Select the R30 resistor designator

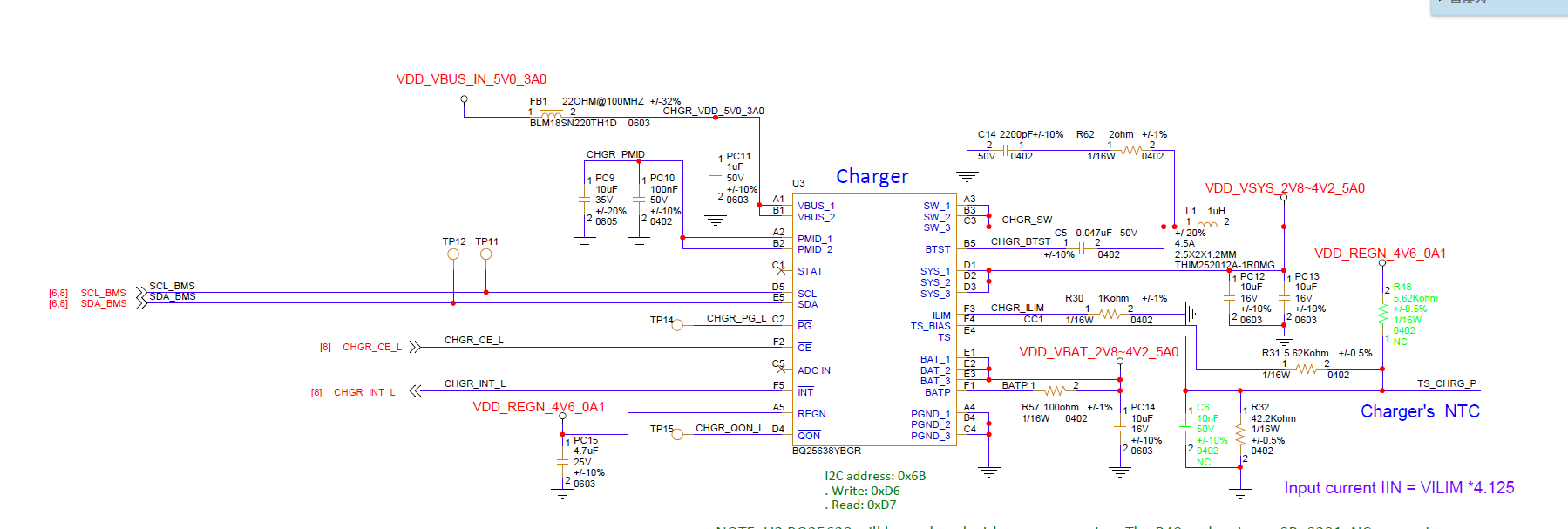pyautogui.click(x=1074, y=298)
